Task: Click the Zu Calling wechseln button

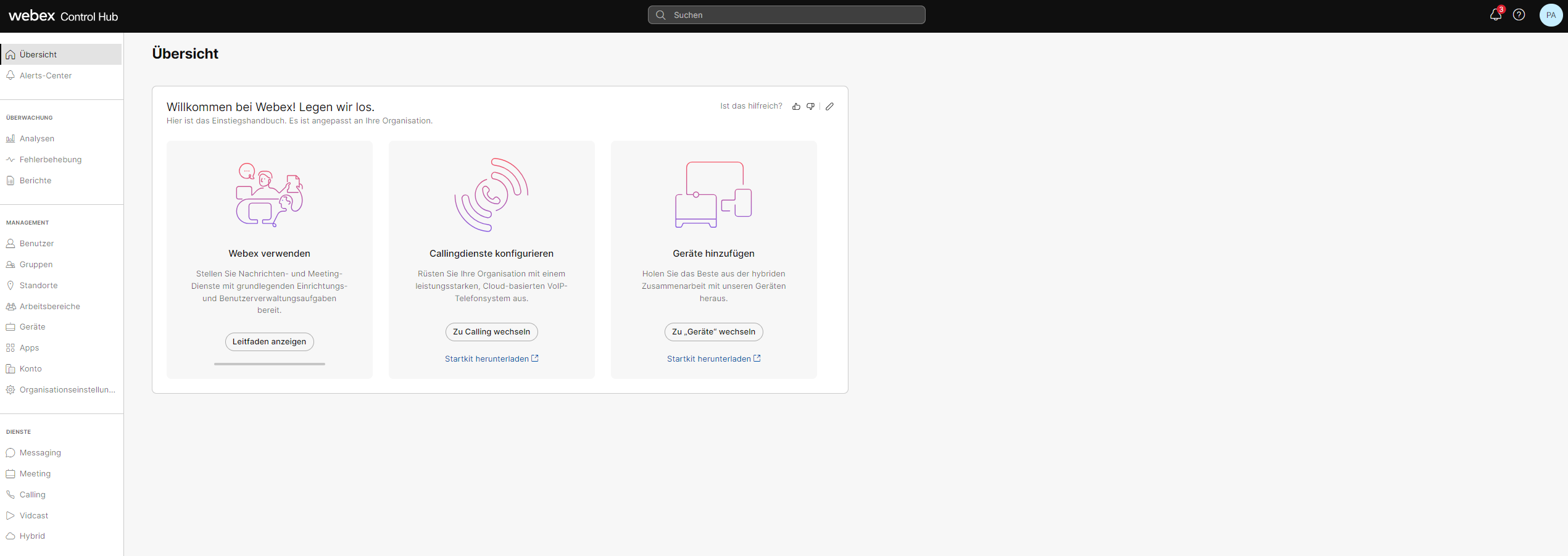Action: [x=492, y=332]
